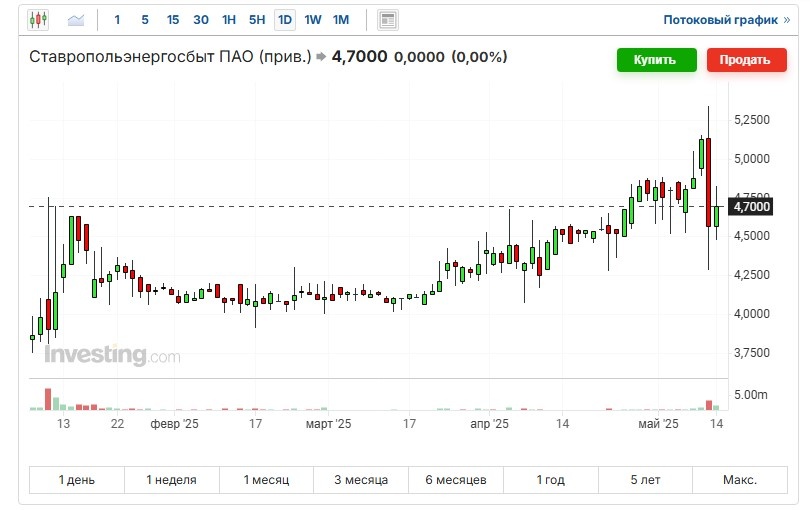This screenshot has height=510, width=810.
Task: Click the red Продать button
Action: coord(746,60)
